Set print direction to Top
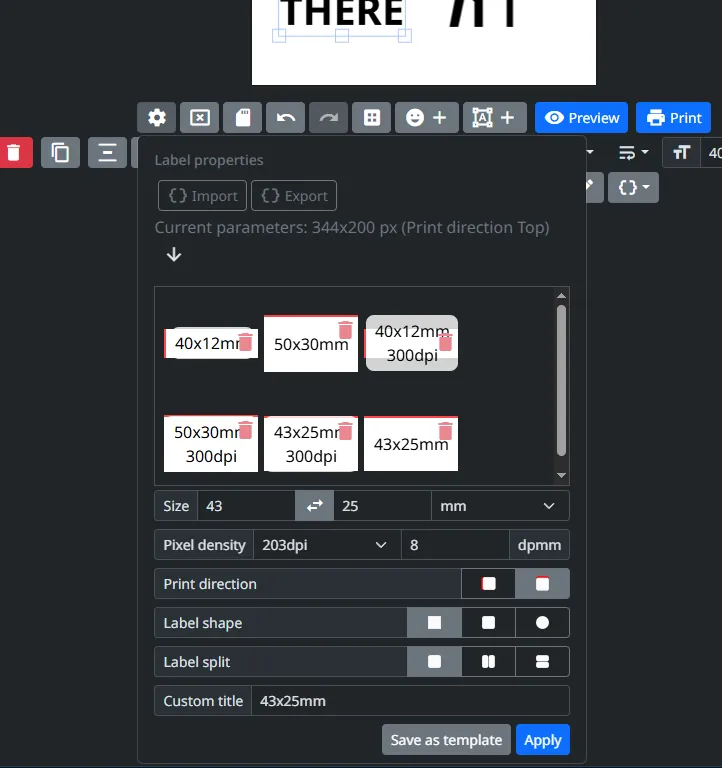Screen dimensions: 722x768 pos(542,584)
